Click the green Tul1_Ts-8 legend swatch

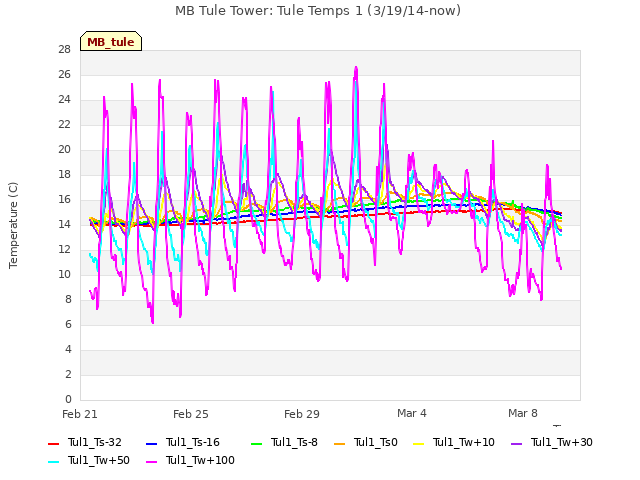pyautogui.click(x=256, y=444)
